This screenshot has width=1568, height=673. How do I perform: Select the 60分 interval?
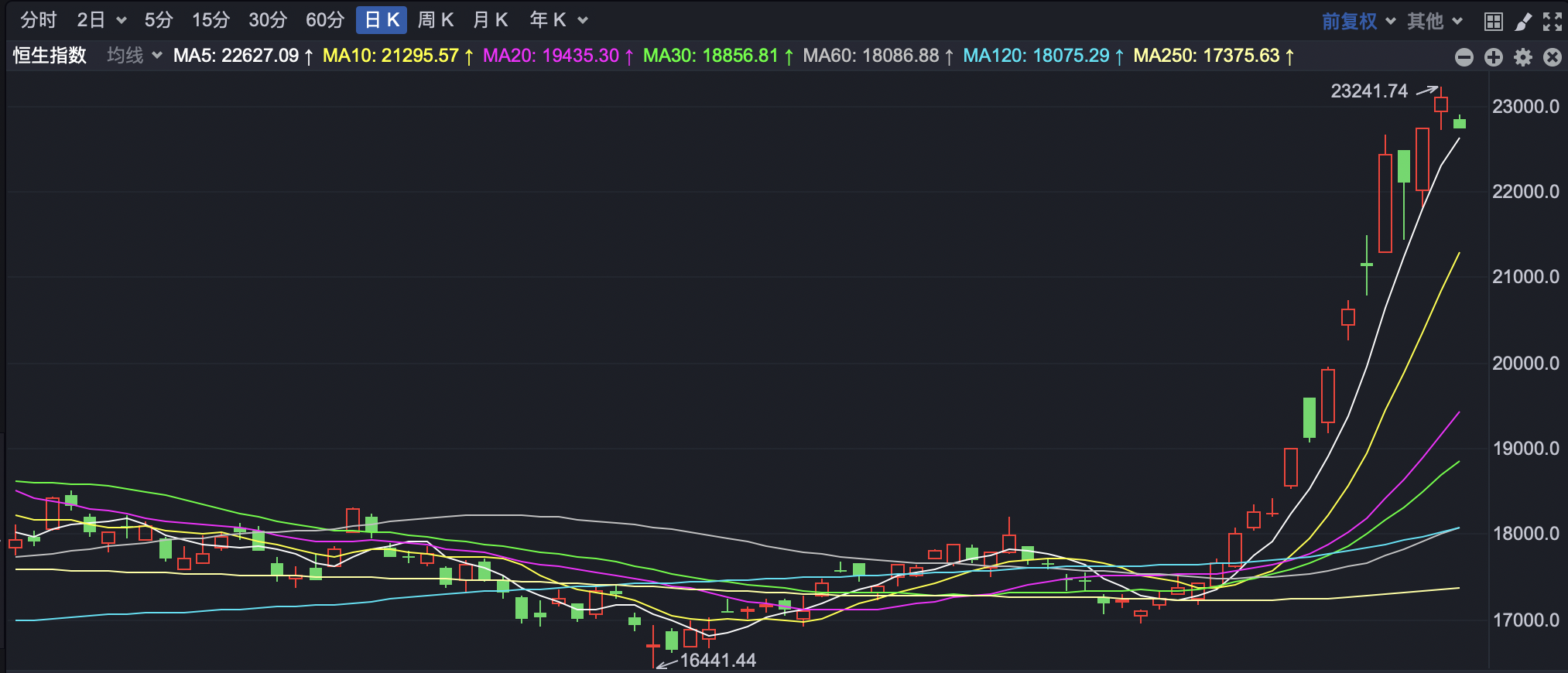pos(325,20)
